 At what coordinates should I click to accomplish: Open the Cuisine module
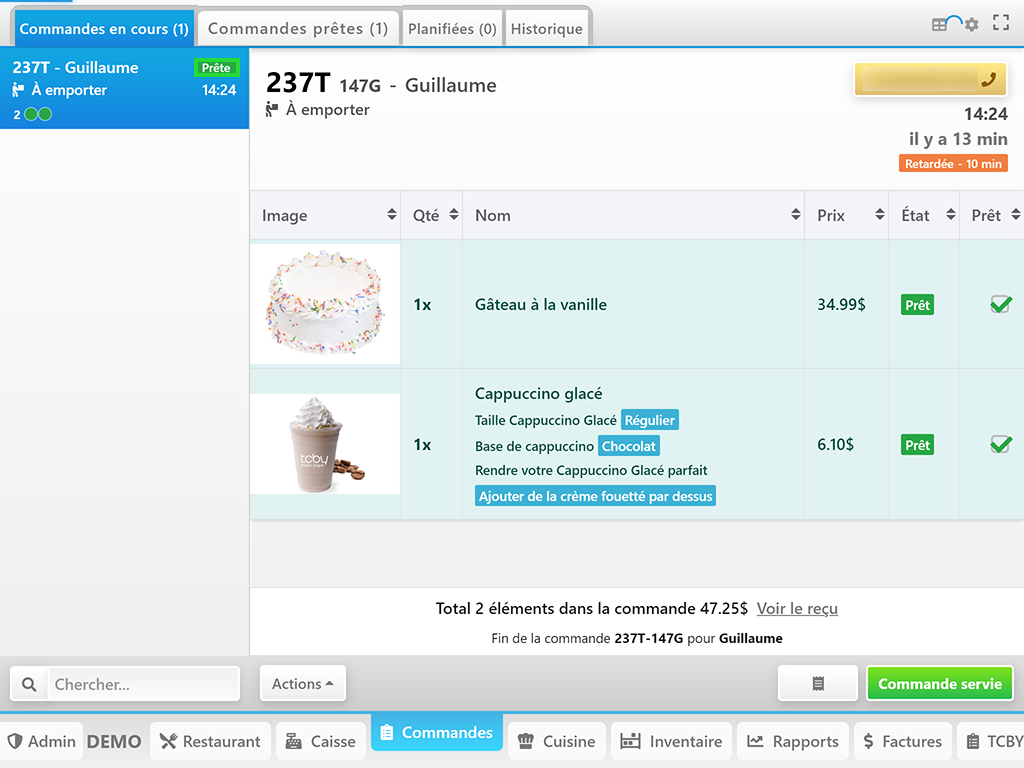[556, 741]
